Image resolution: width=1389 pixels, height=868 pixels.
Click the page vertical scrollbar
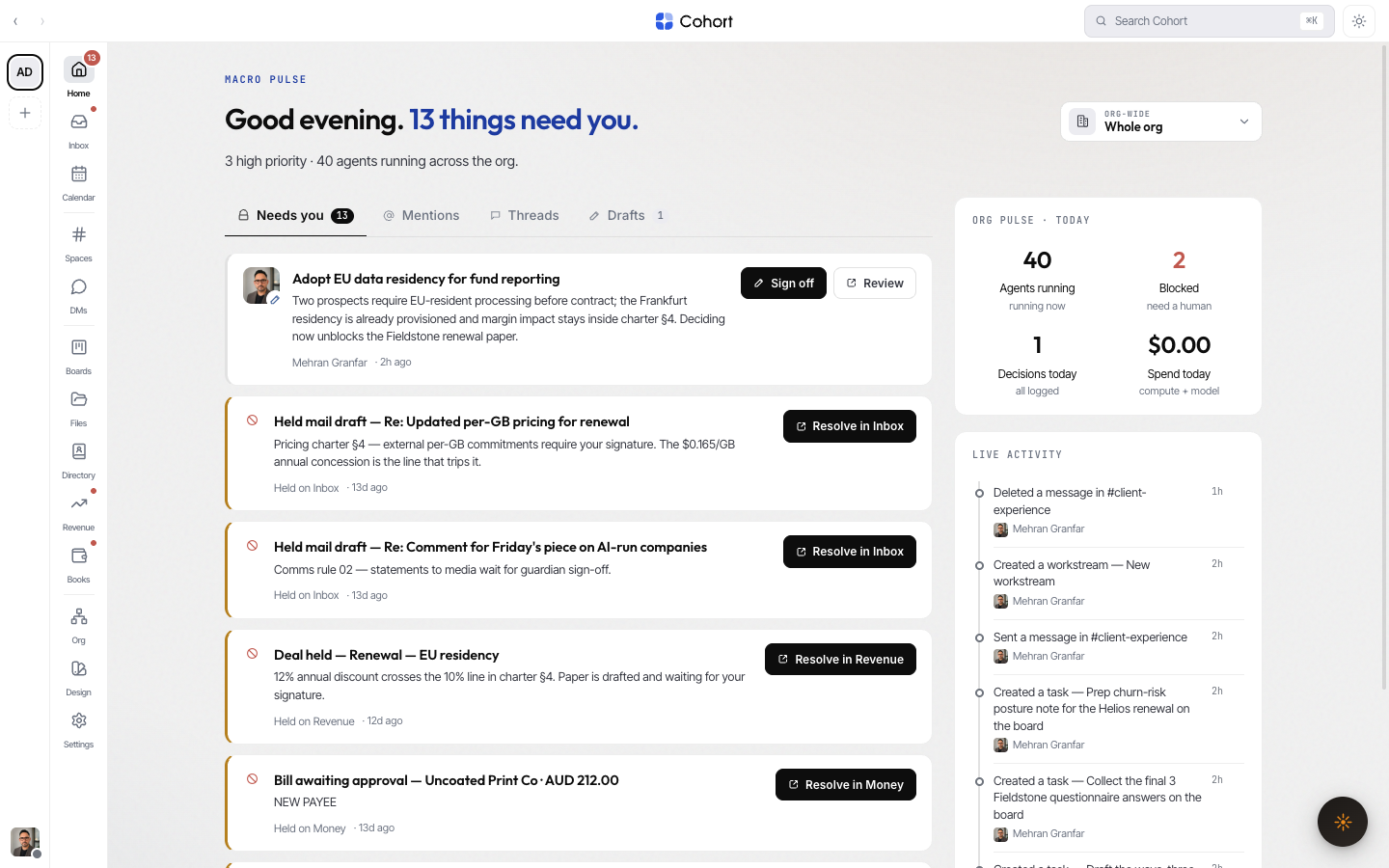(1384, 366)
